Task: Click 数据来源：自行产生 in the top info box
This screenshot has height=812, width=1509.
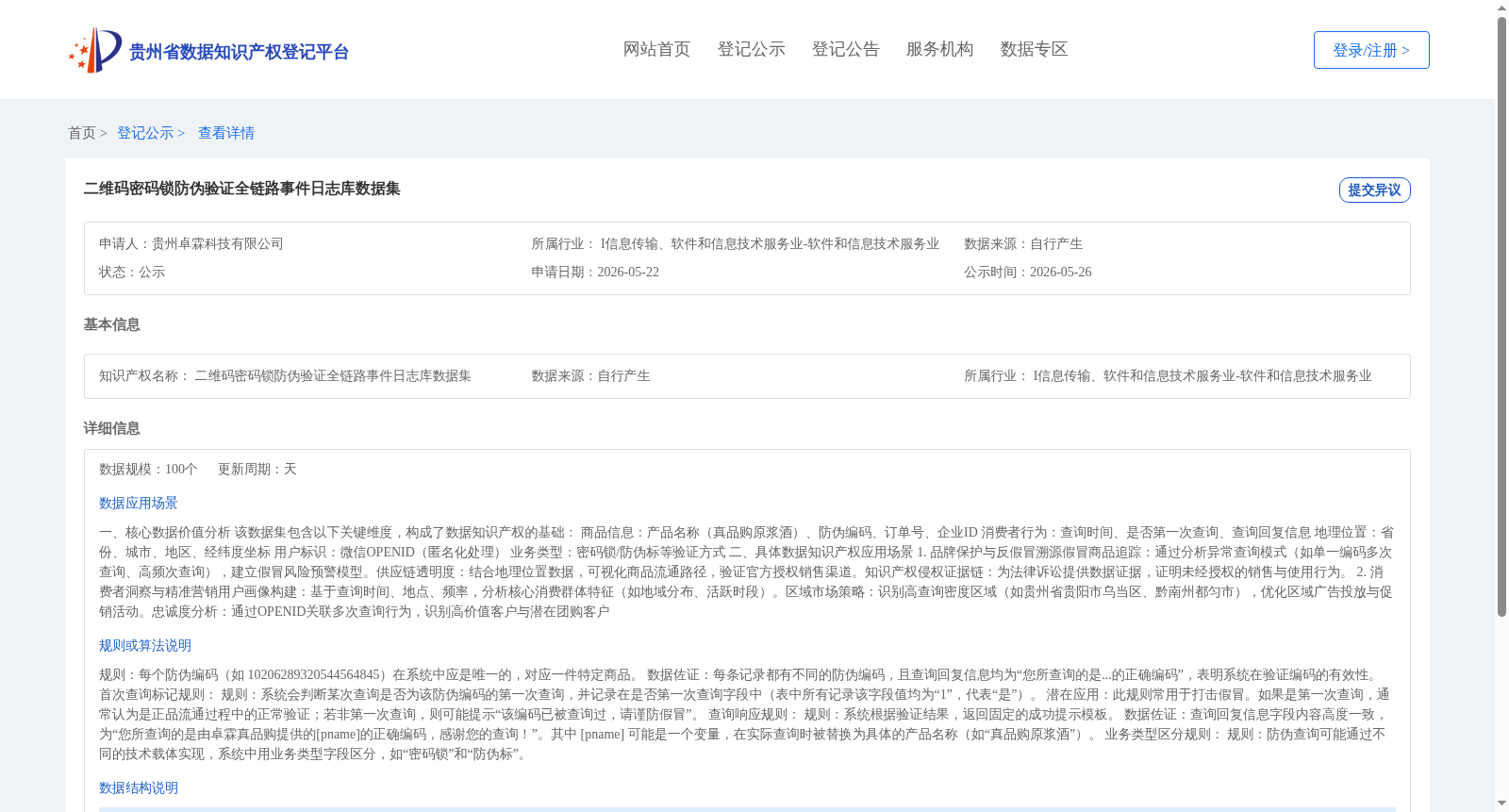Action: click(x=1023, y=244)
